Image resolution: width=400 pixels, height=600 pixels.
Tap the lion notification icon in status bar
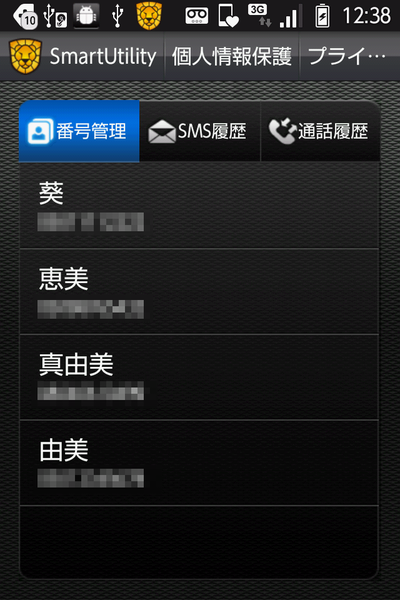[x=149, y=16]
